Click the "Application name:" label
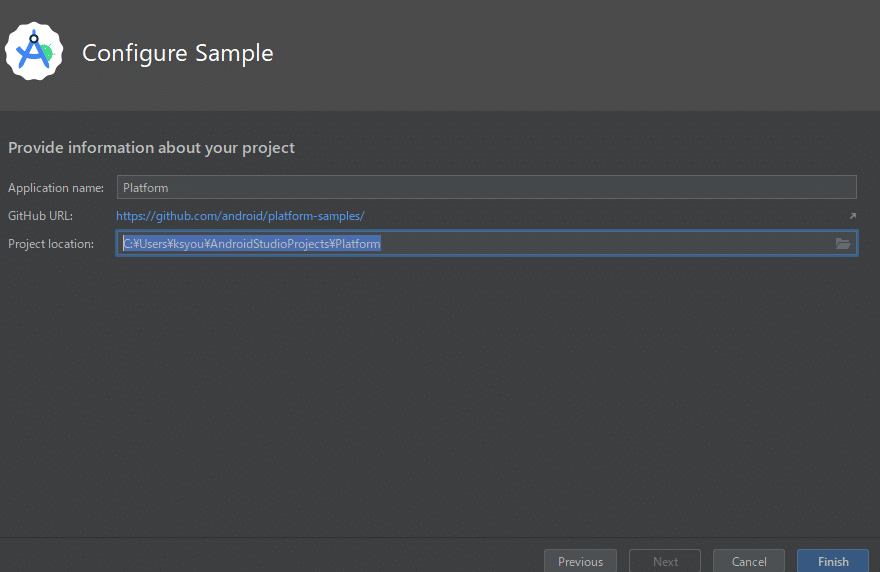This screenshot has height=572, width=880. [56, 188]
